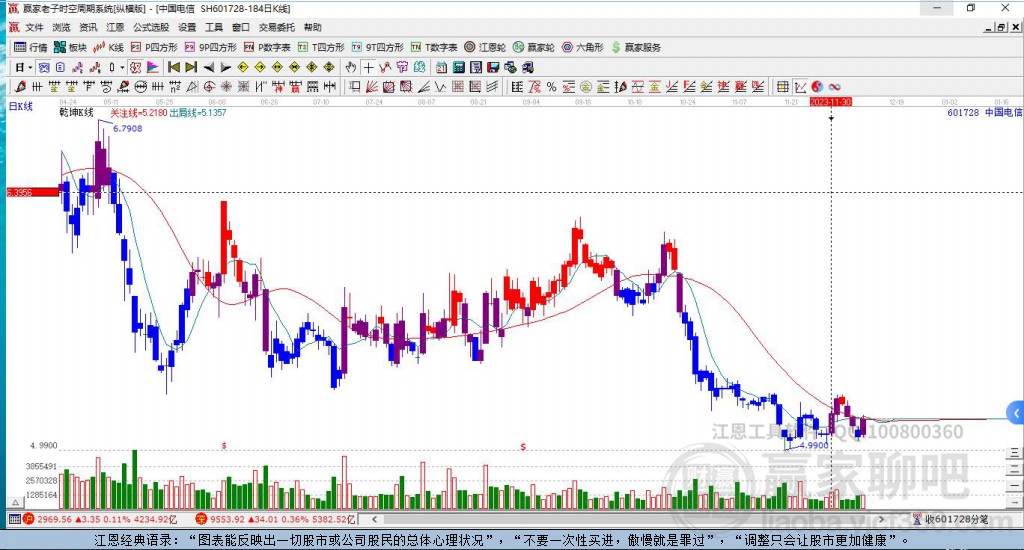
Task: Click the 关注线=5.2180 label
Action: 138,113
